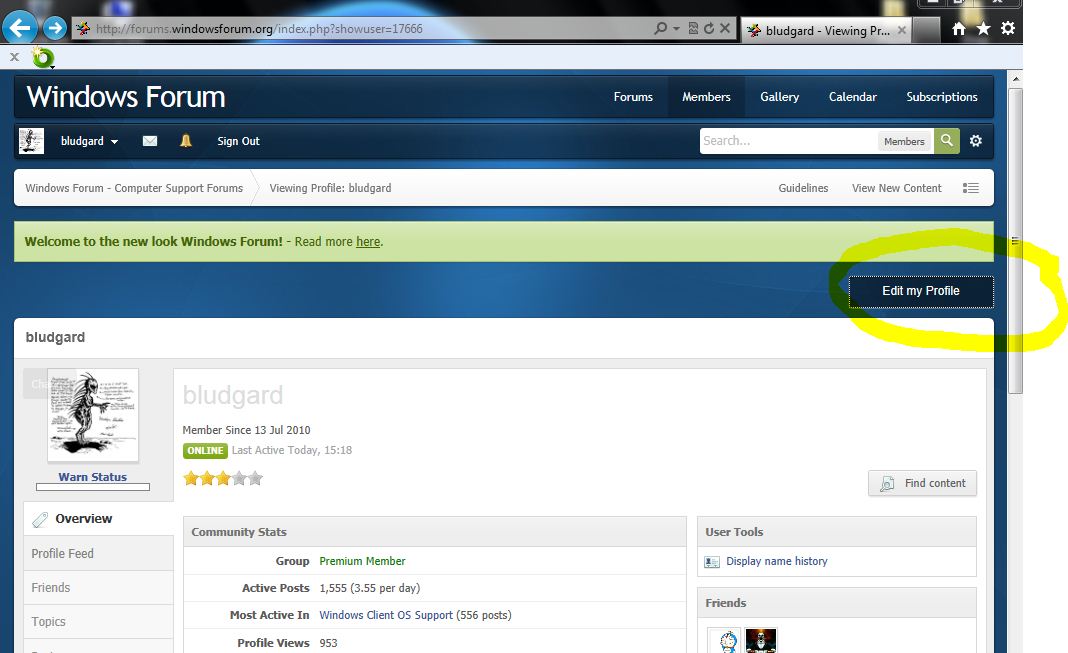Viewport: 1068px width, 653px height.
Task: Open browser tools gear icon
Action: point(1008,29)
